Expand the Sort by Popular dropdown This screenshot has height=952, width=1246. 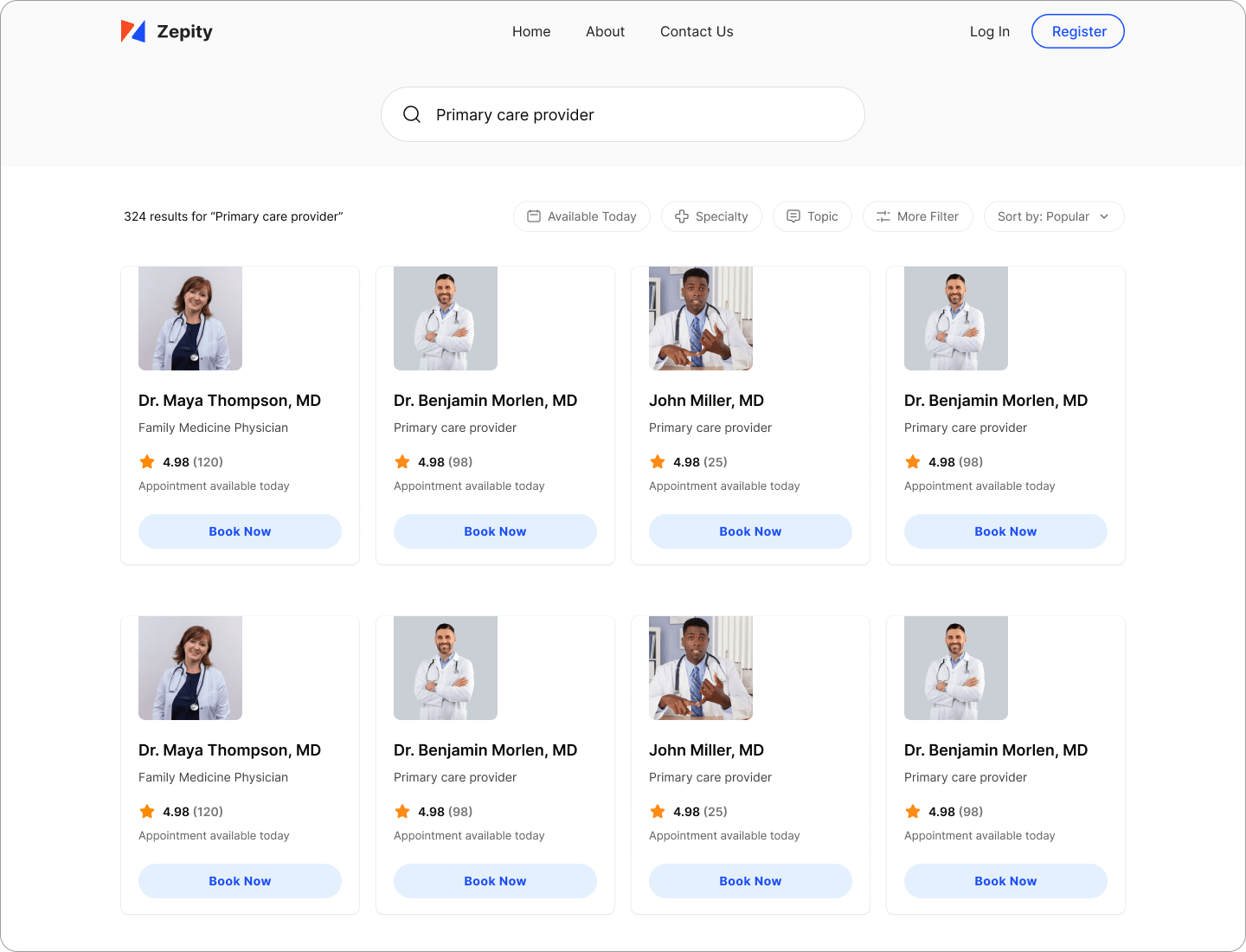pyautogui.click(x=1053, y=216)
